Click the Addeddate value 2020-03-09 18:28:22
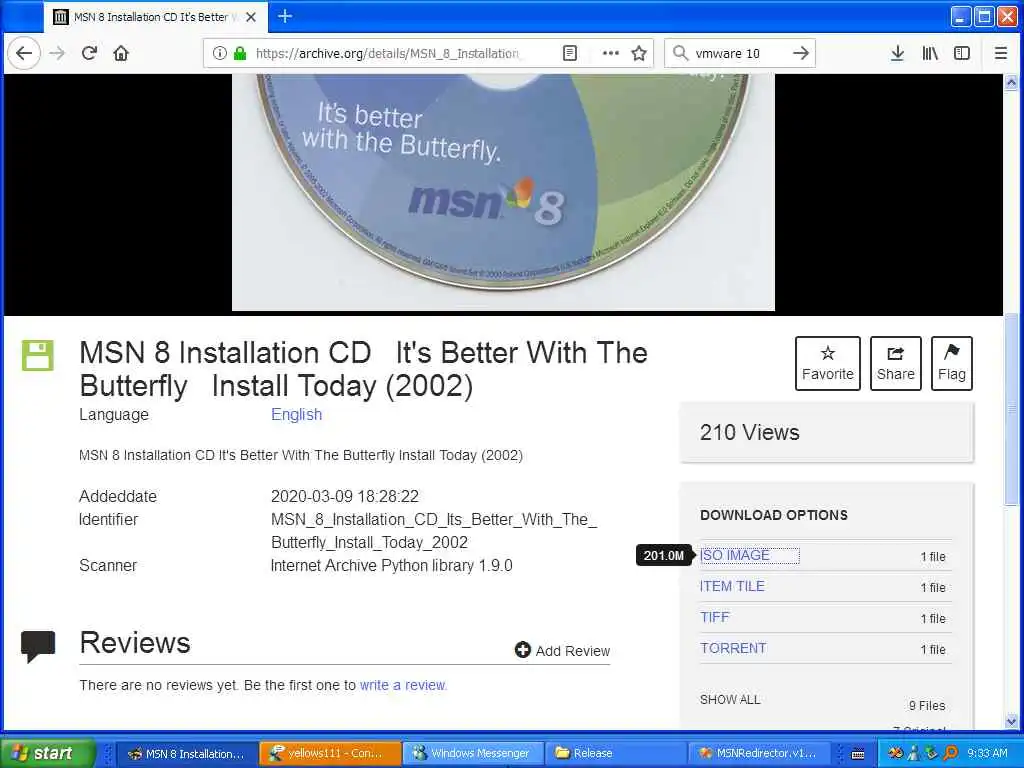1024x768 pixels. 345,496
